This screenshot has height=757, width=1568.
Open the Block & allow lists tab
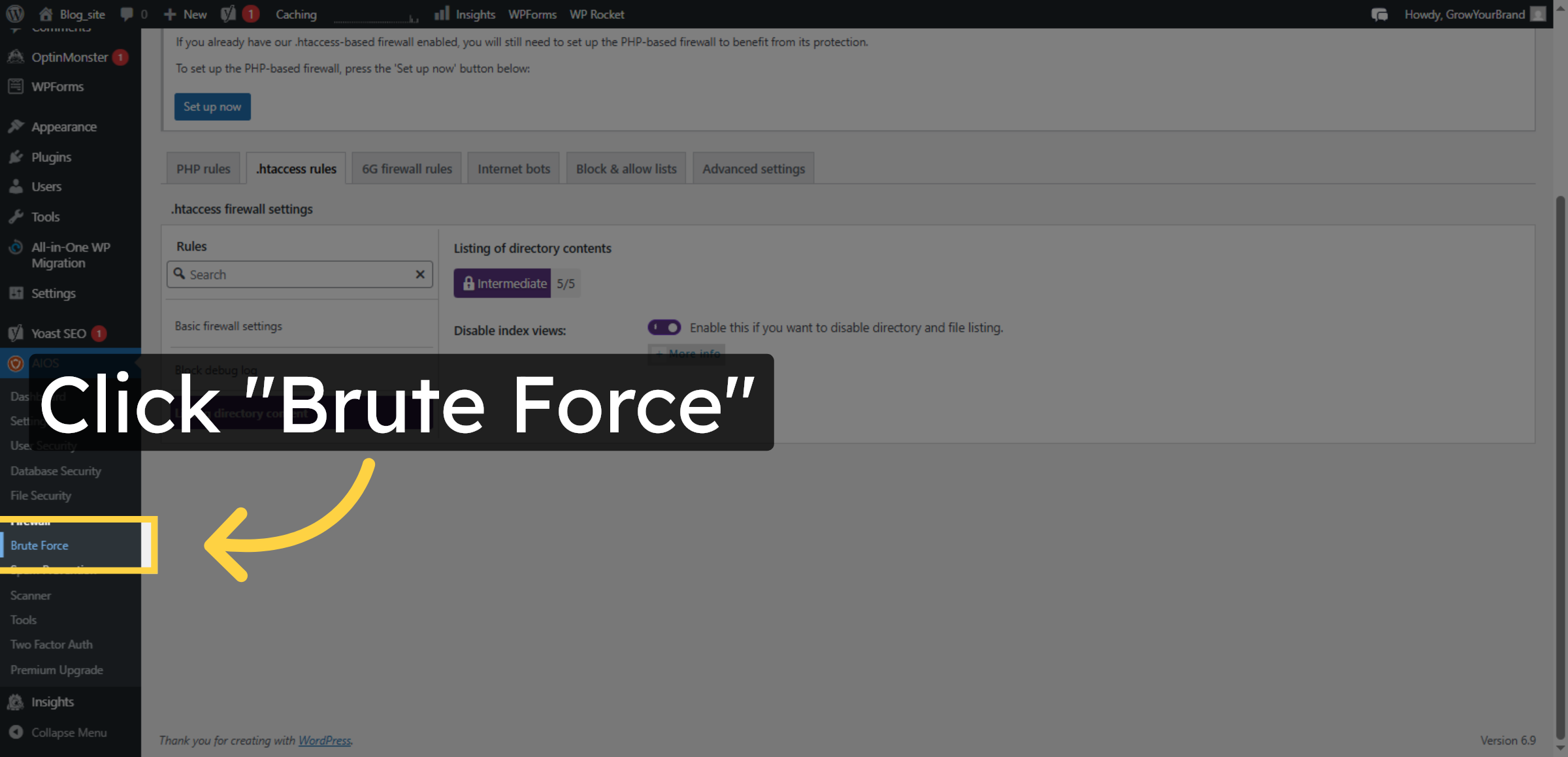625,168
